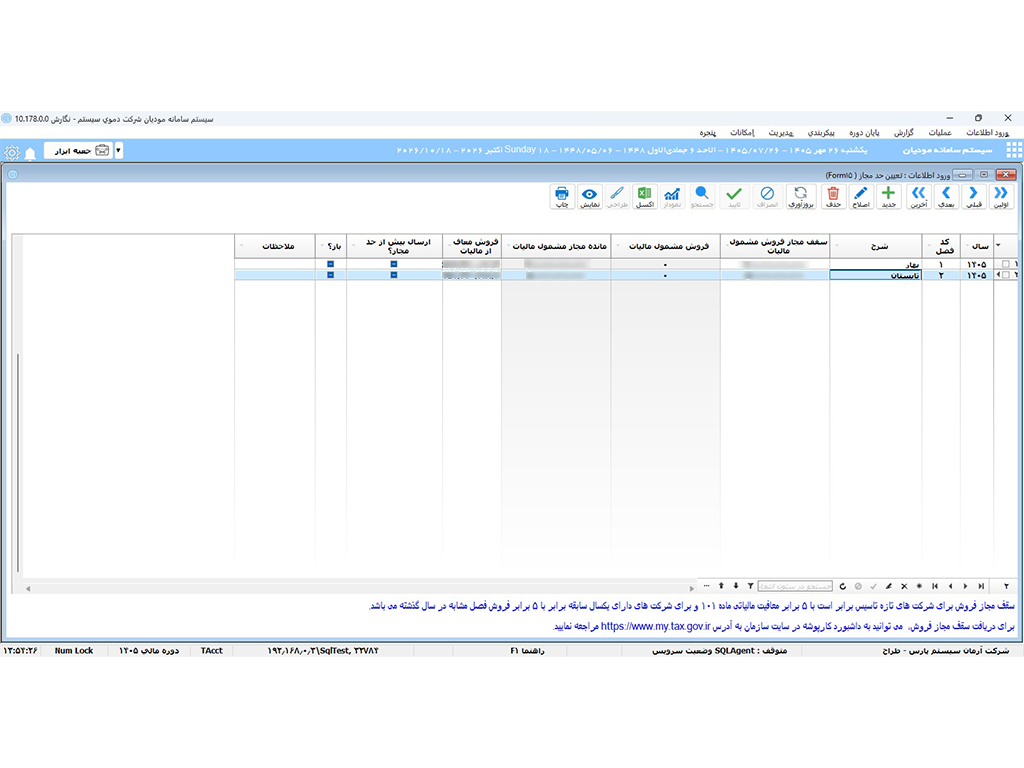
Task: Open the apps grid icon beside سیستم سامانه مودیان
Action: [x=1014, y=150]
